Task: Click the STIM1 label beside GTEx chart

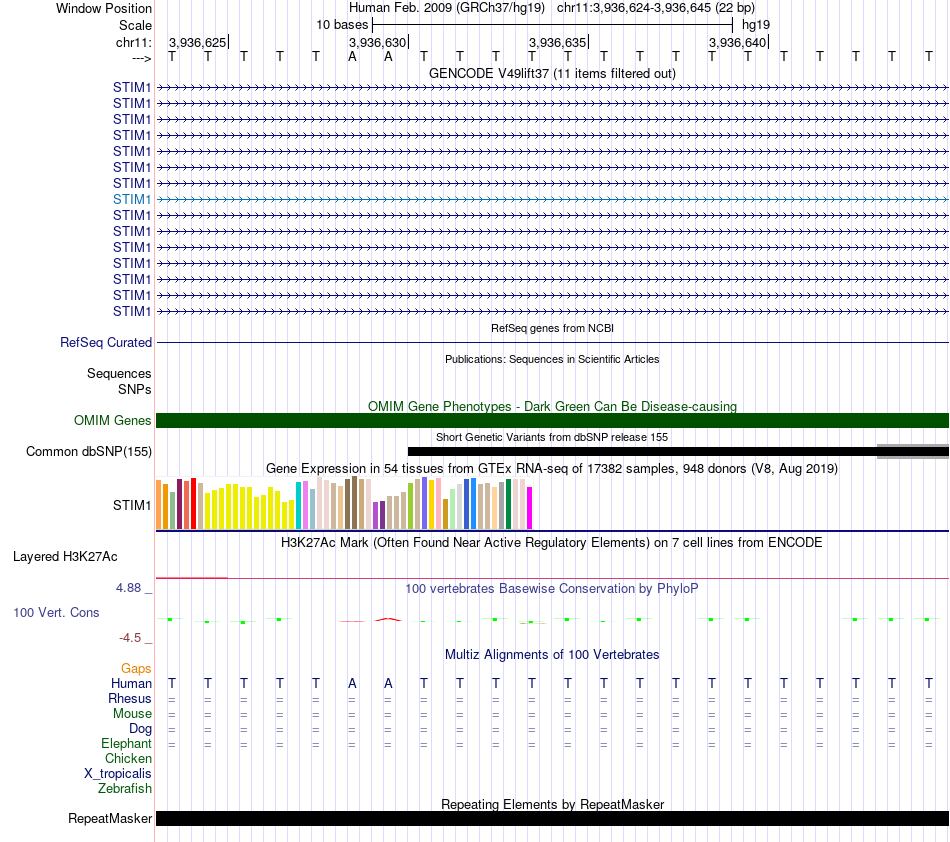Action: tap(131, 505)
